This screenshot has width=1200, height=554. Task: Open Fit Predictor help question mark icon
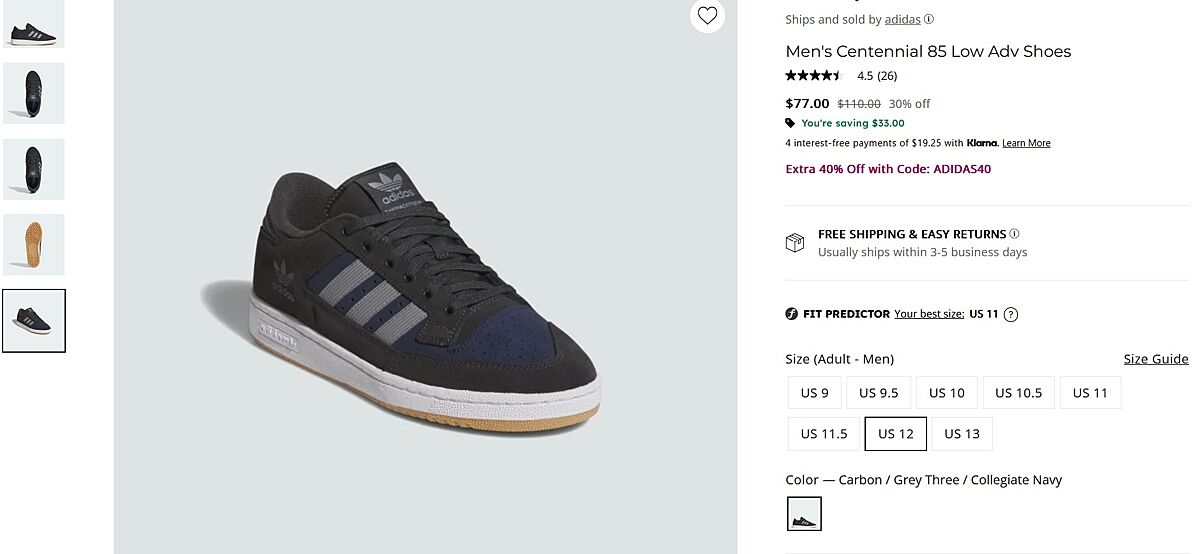1011,314
